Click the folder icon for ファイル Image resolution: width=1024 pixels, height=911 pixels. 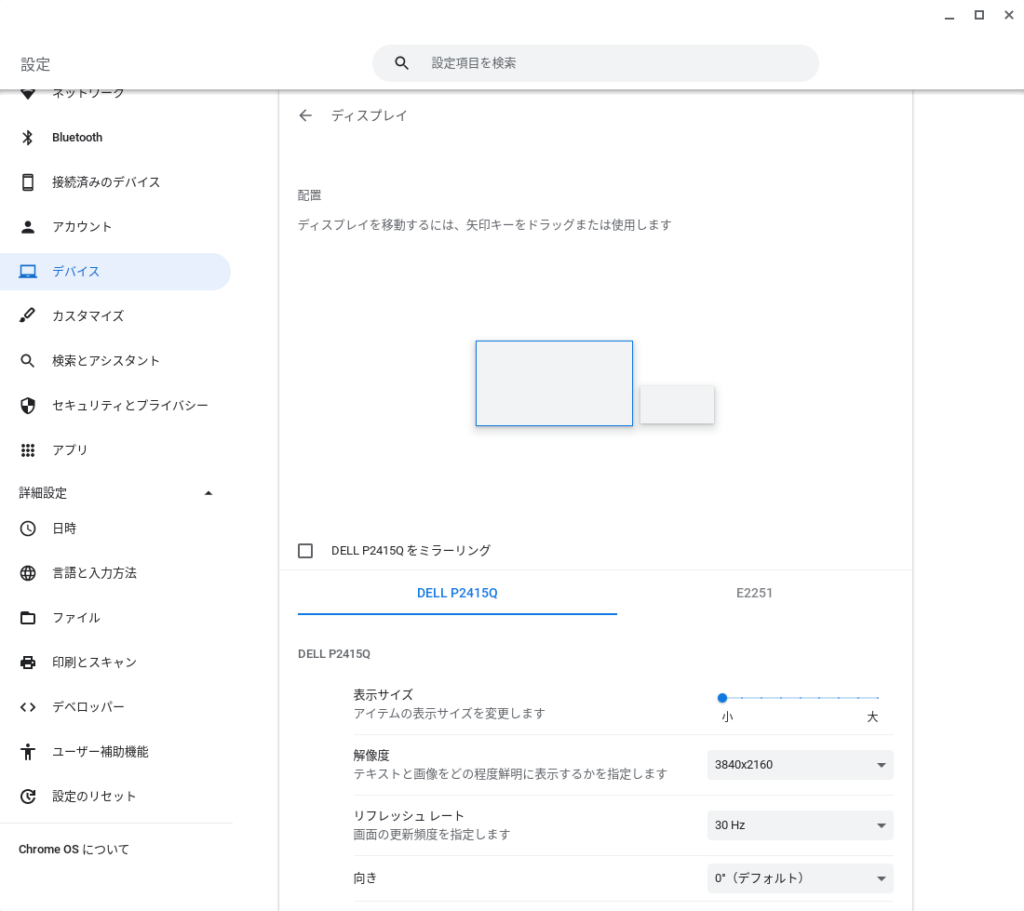pos(27,618)
